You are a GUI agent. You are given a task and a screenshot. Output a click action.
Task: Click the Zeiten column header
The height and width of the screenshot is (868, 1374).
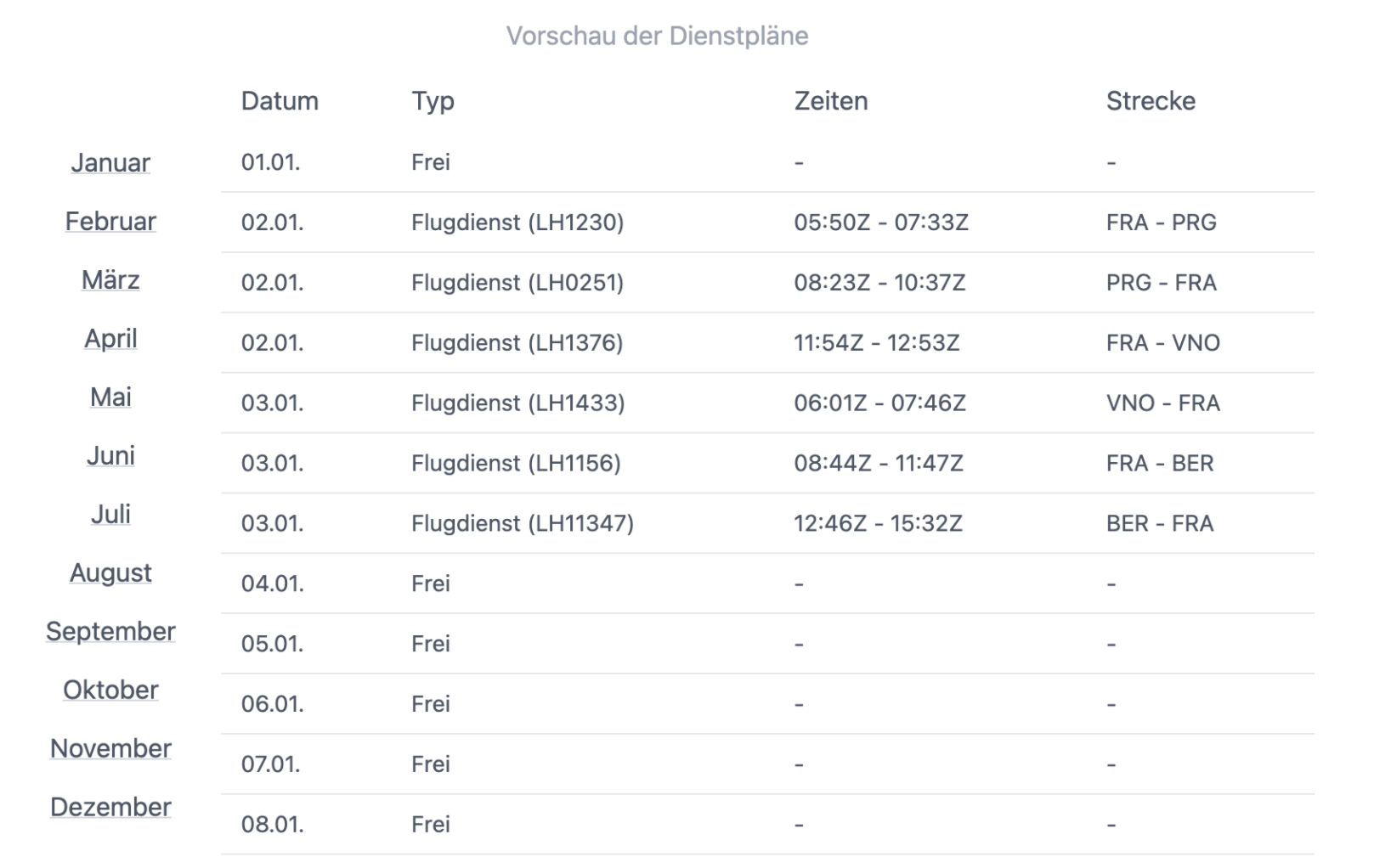coord(831,101)
